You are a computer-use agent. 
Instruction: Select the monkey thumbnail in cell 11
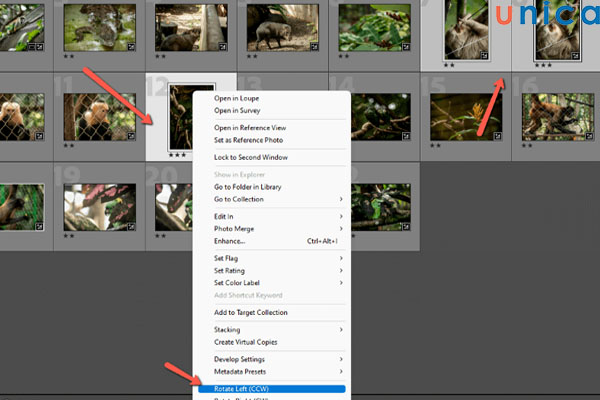coord(99,117)
